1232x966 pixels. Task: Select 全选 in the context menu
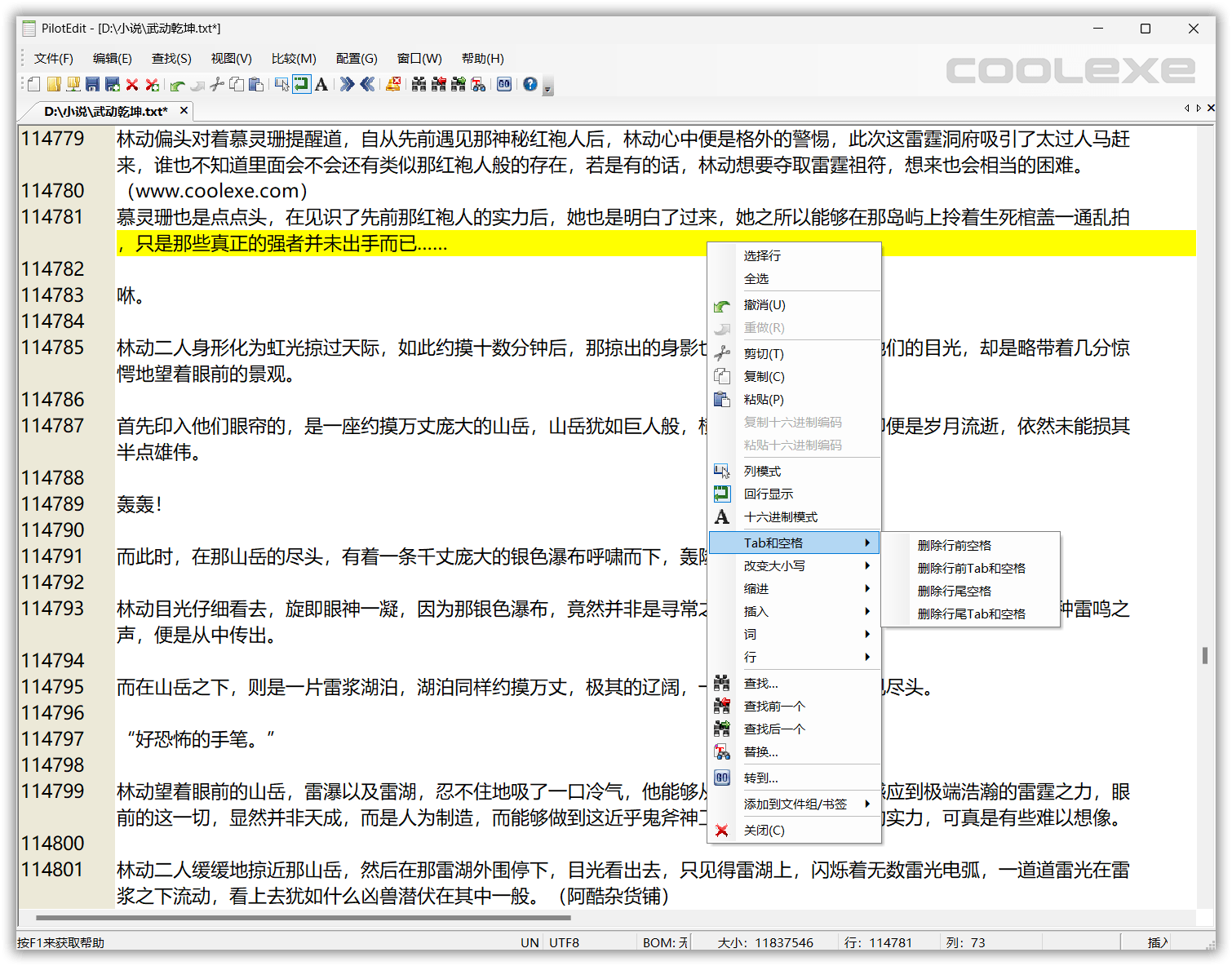(x=756, y=278)
